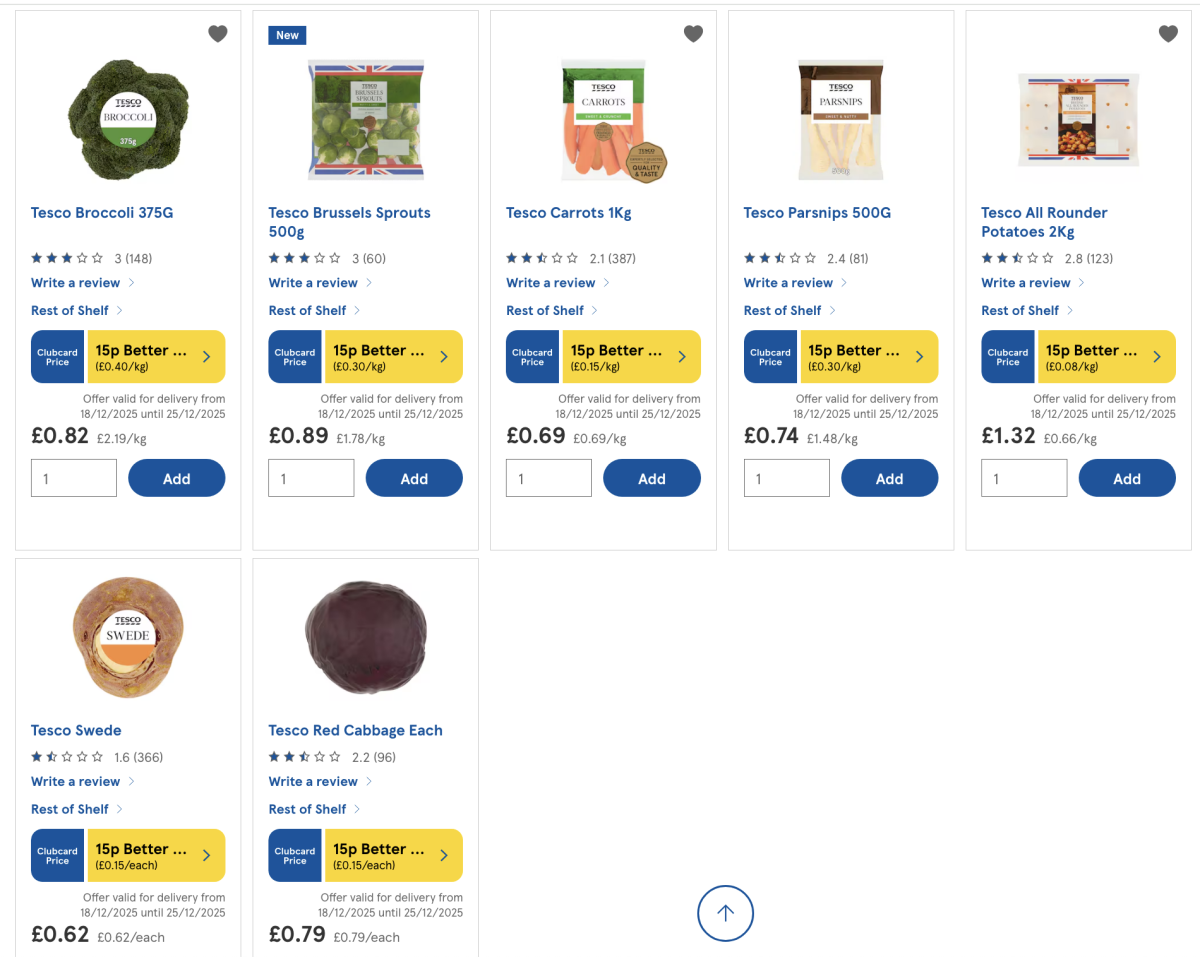Open the Tesco Brussels Sprouts 500g product page
The height and width of the screenshot is (957, 1200).
(x=349, y=221)
